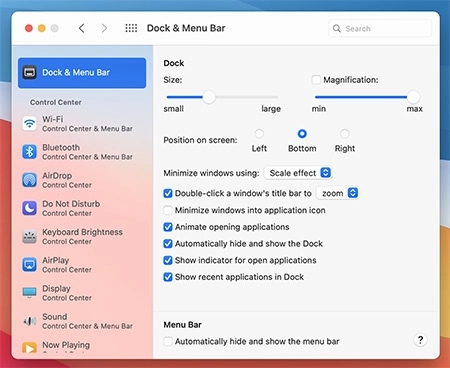The width and height of the screenshot is (450, 368).
Task: Go forward with the right chevron
Action: pyautogui.click(x=104, y=28)
